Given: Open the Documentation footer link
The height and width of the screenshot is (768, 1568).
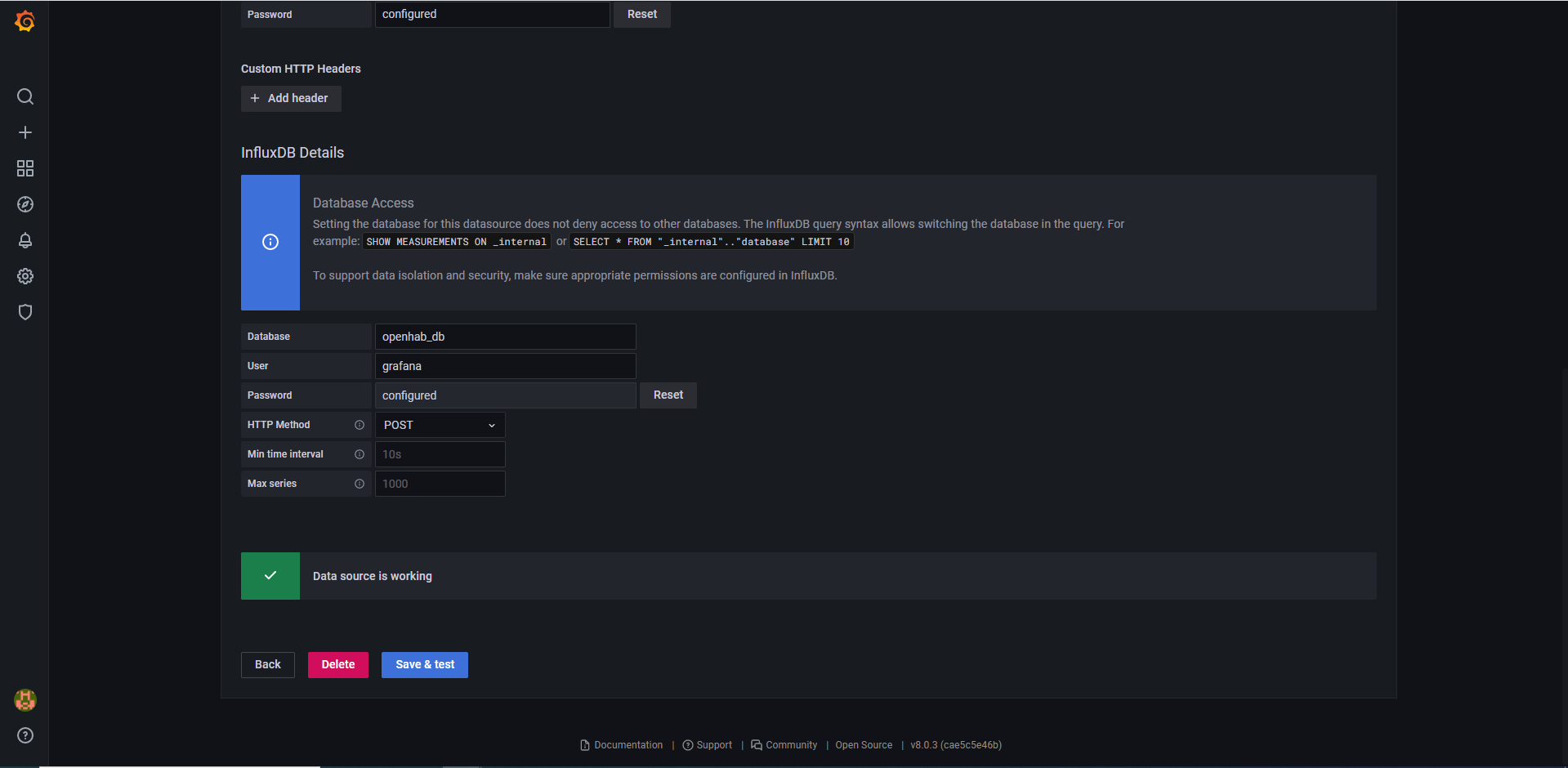Looking at the screenshot, I should click(622, 745).
